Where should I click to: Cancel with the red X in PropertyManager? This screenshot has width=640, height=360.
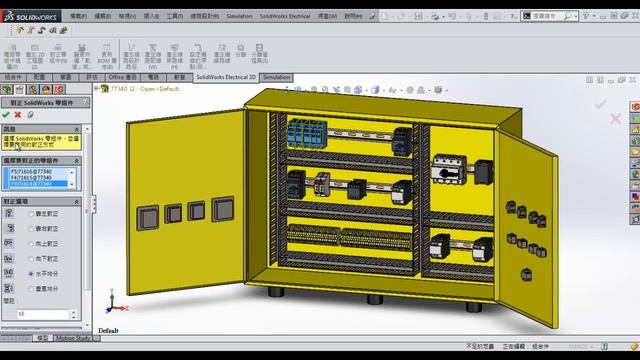tap(18, 115)
